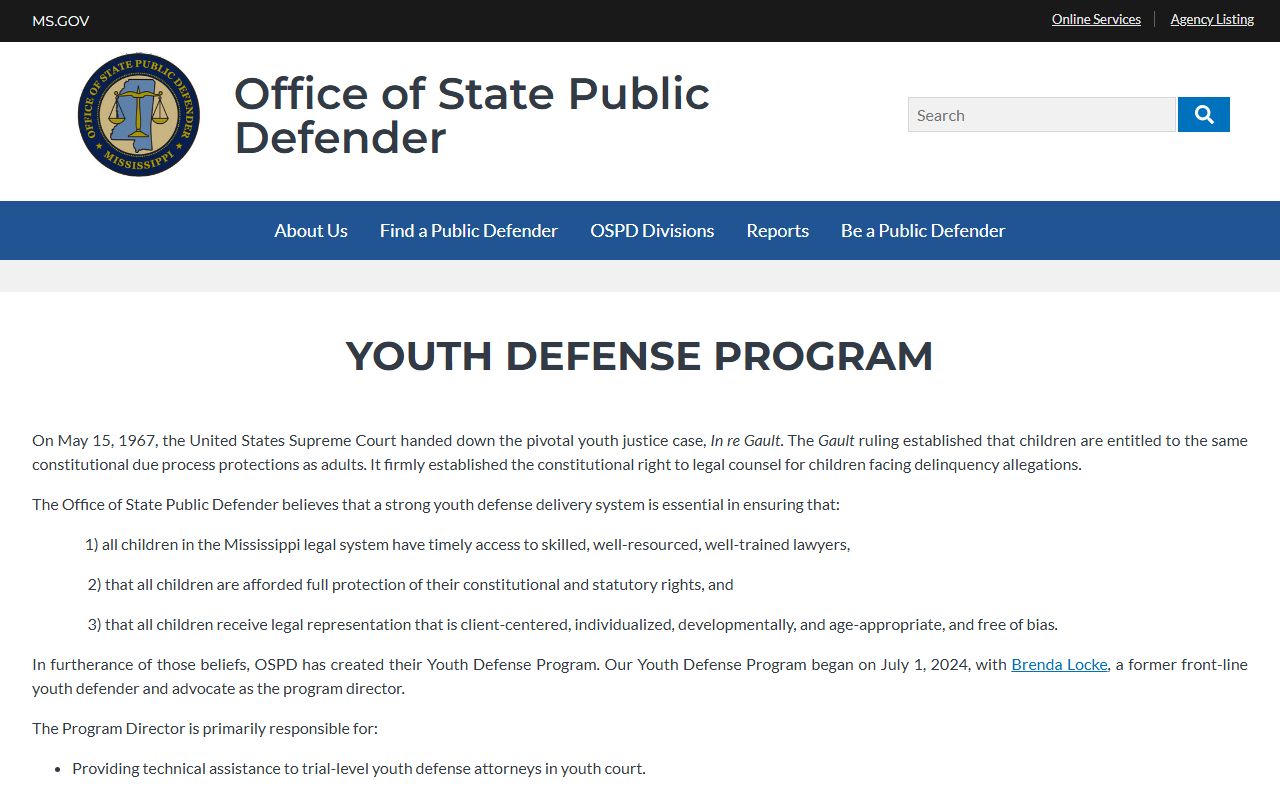Click list item '3) that all children receive legal'
The image size is (1280, 800).
(x=572, y=624)
